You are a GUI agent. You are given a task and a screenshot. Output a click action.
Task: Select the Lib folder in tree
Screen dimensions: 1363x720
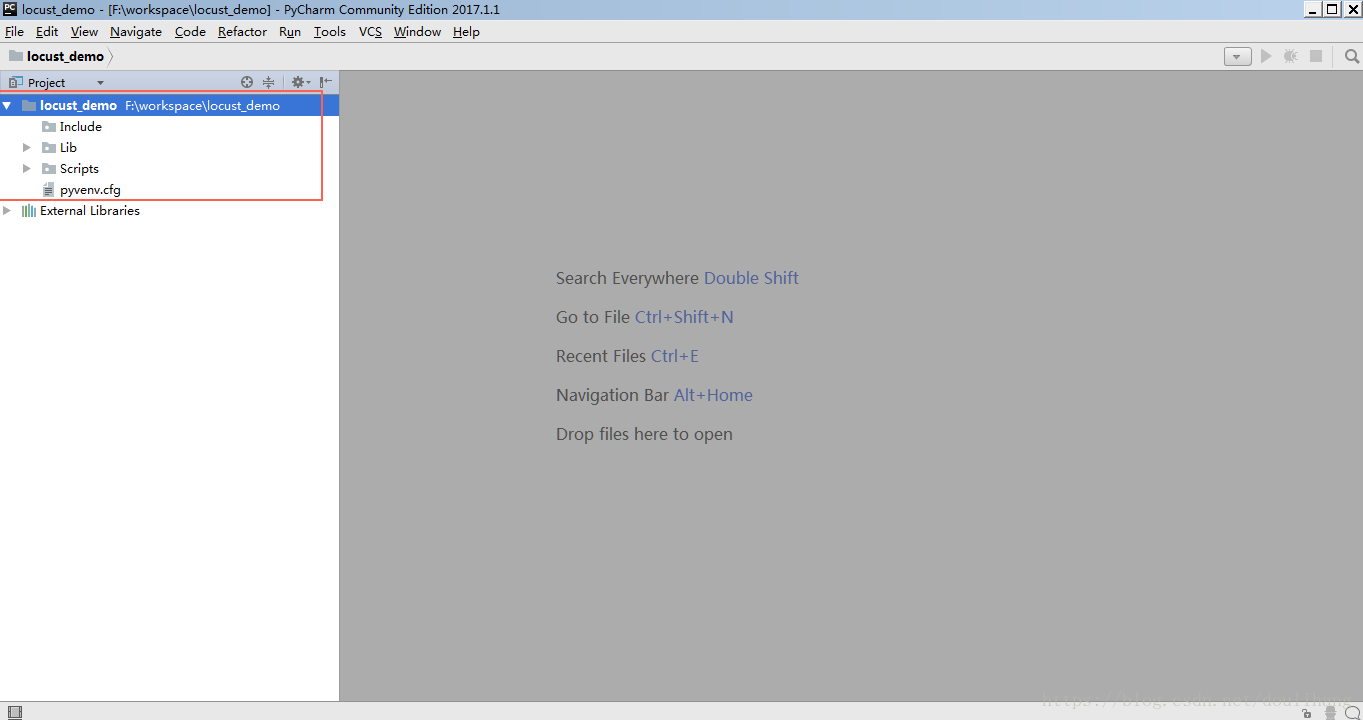(68, 147)
